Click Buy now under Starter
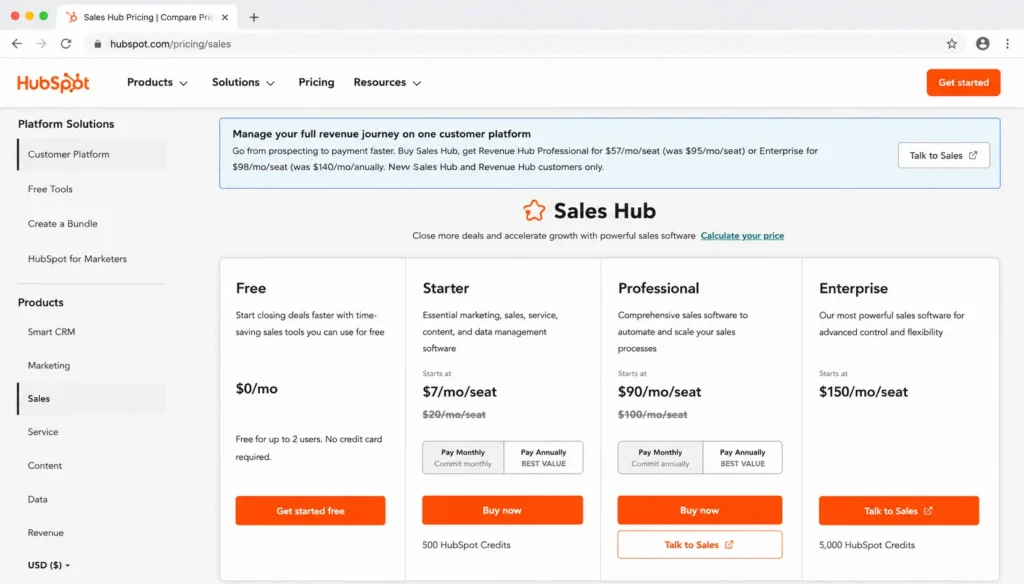The image size is (1024, 584). pyautogui.click(x=502, y=510)
